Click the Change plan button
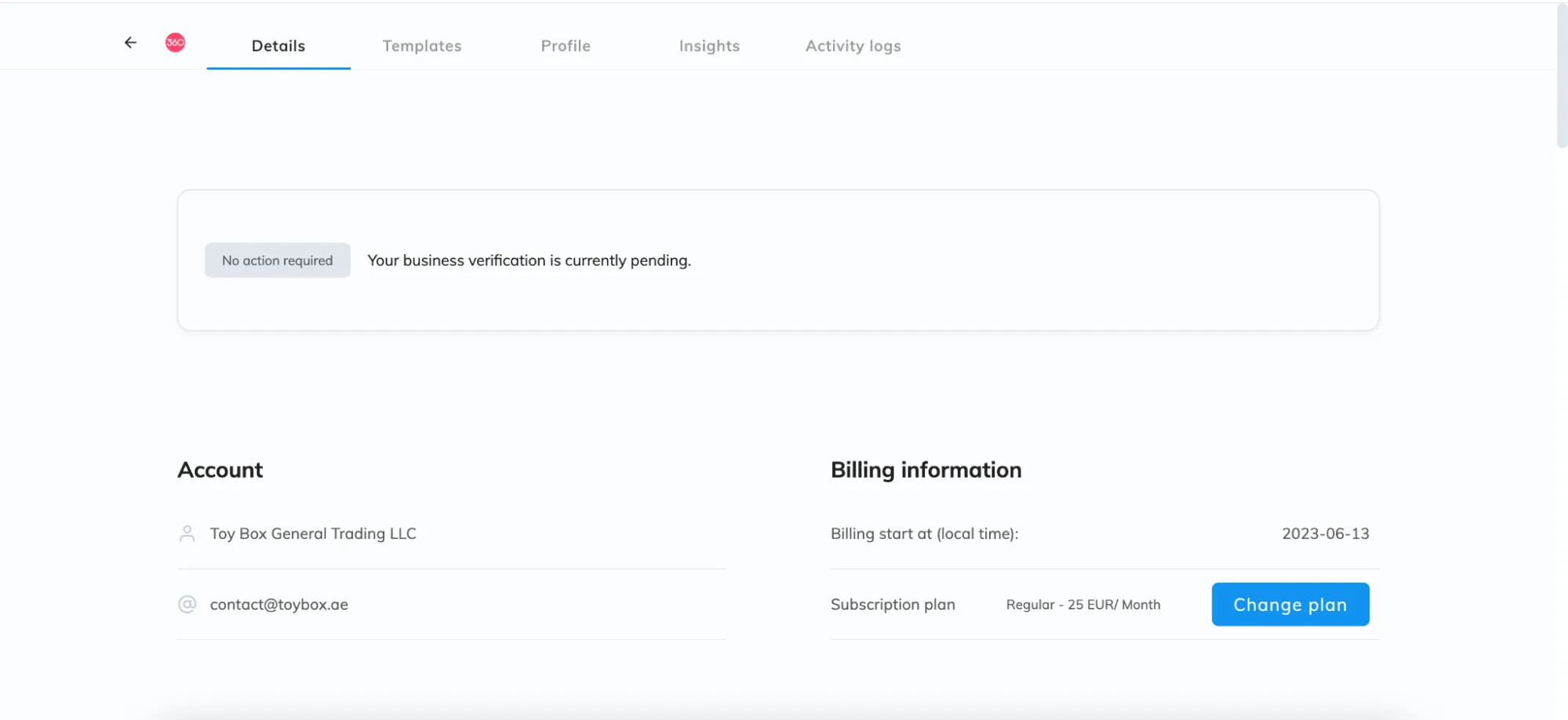 1290,604
